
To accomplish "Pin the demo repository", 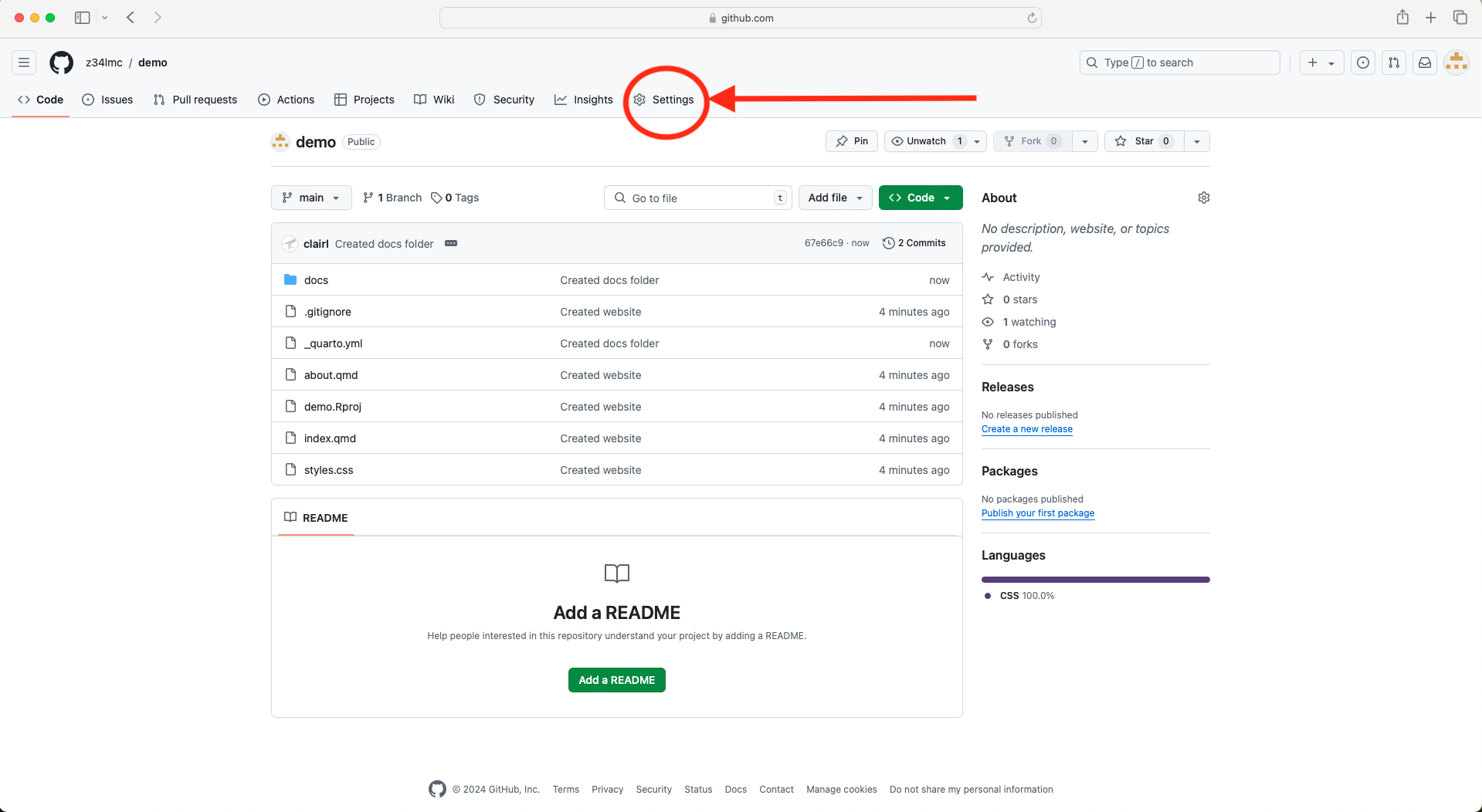I will pyautogui.click(x=852, y=141).
